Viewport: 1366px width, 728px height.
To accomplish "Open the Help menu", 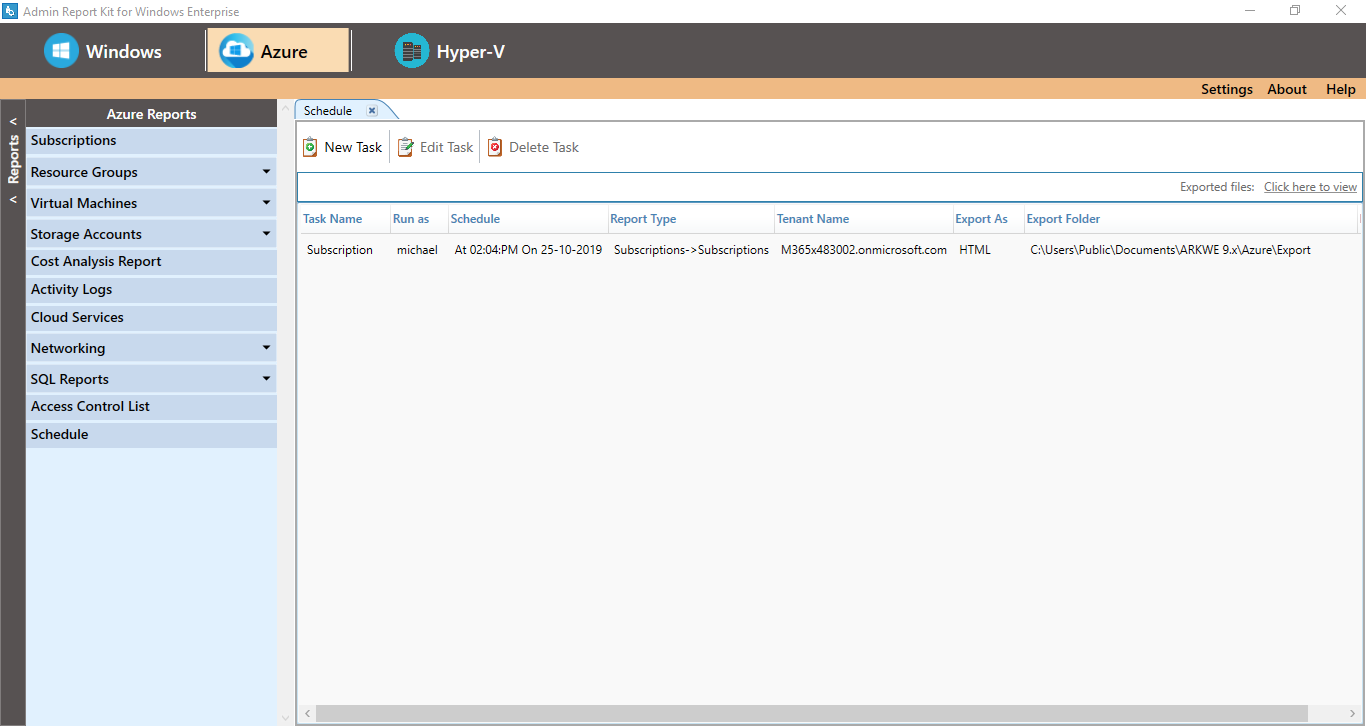I will (1341, 89).
